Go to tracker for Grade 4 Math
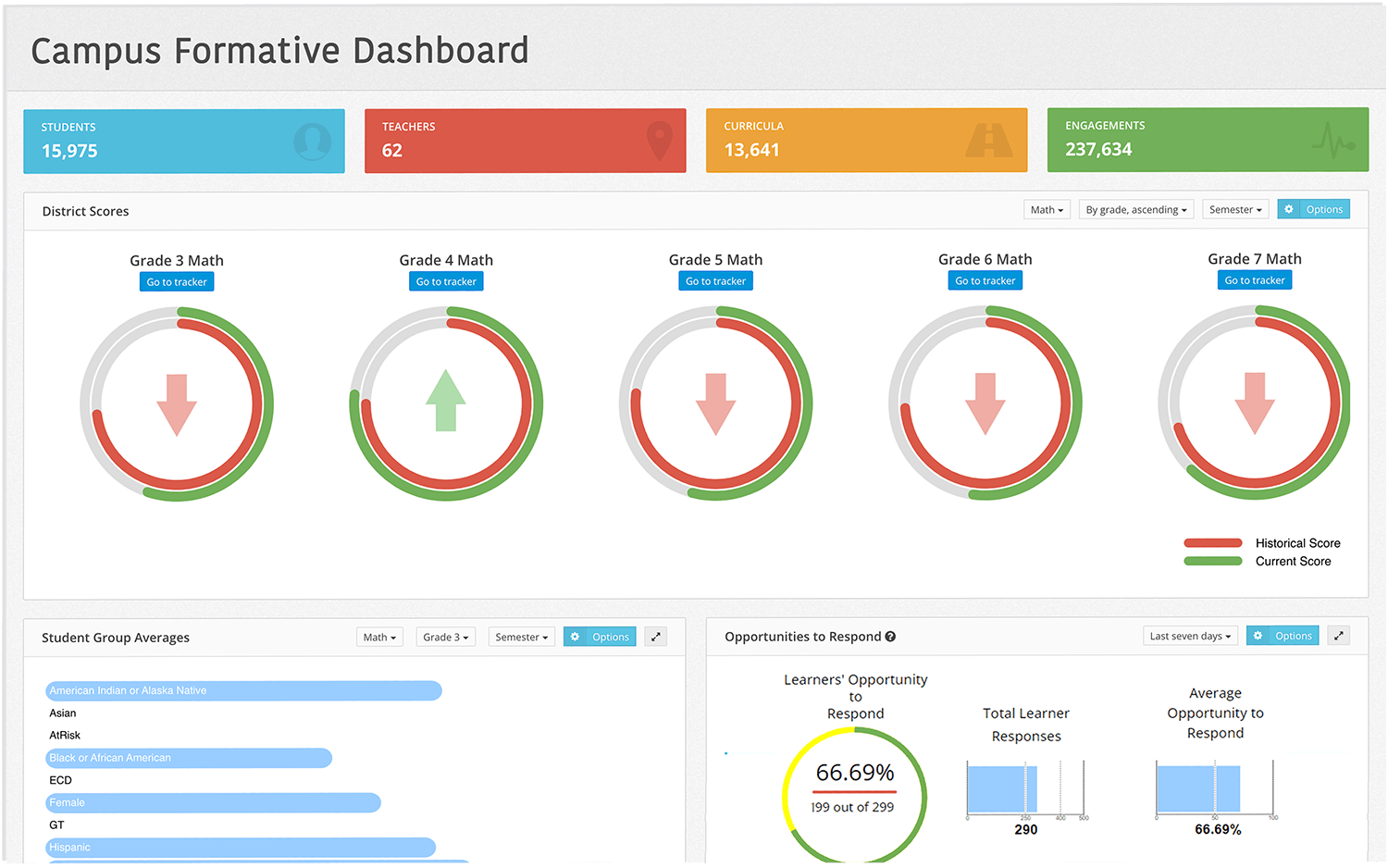The width and height of the screenshot is (1388, 868). [446, 281]
